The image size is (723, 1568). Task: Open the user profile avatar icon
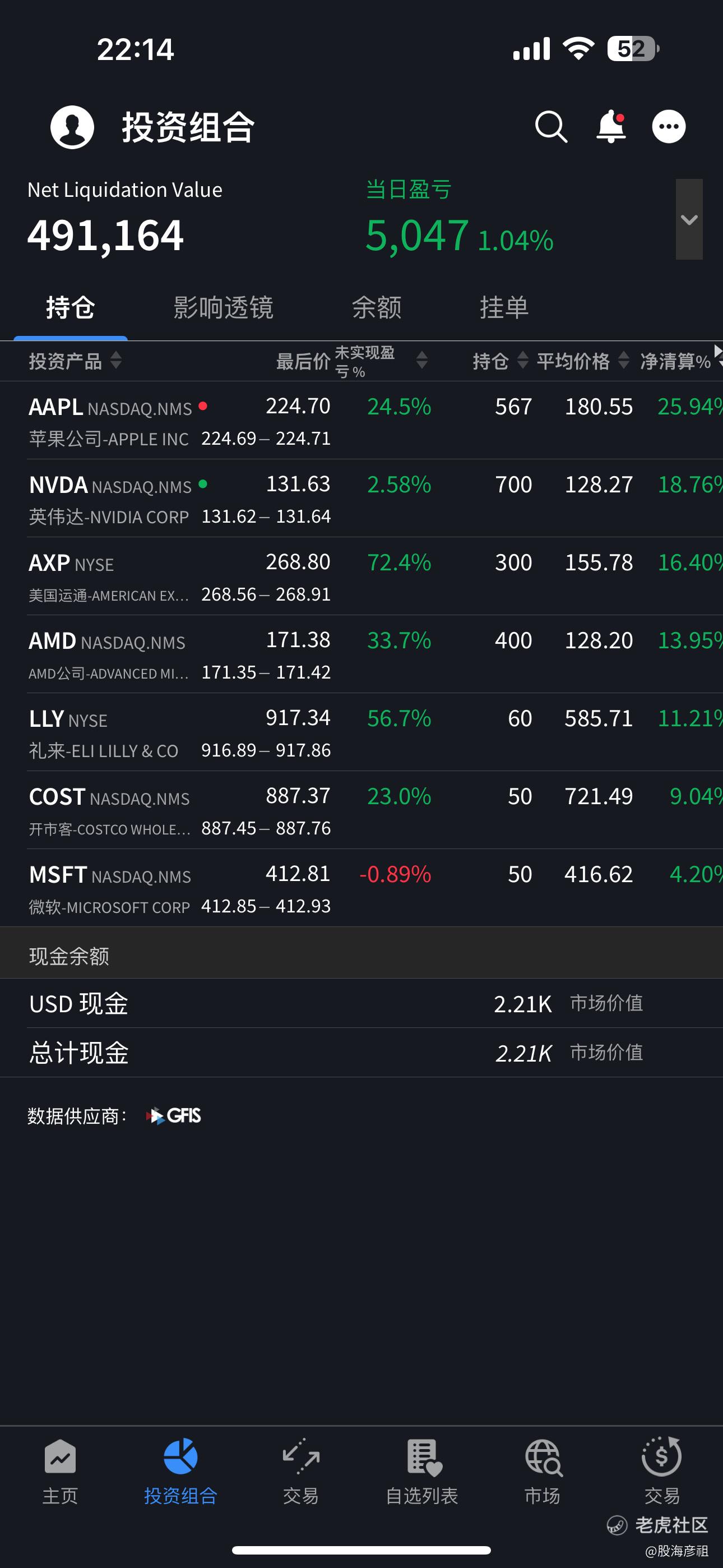point(72,127)
